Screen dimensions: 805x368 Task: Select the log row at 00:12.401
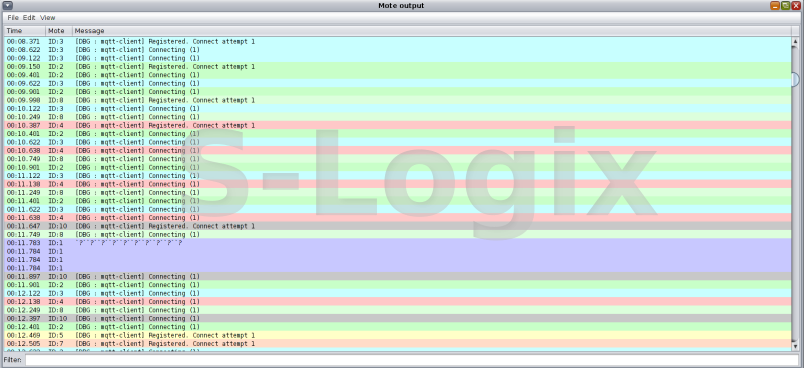pos(397,326)
